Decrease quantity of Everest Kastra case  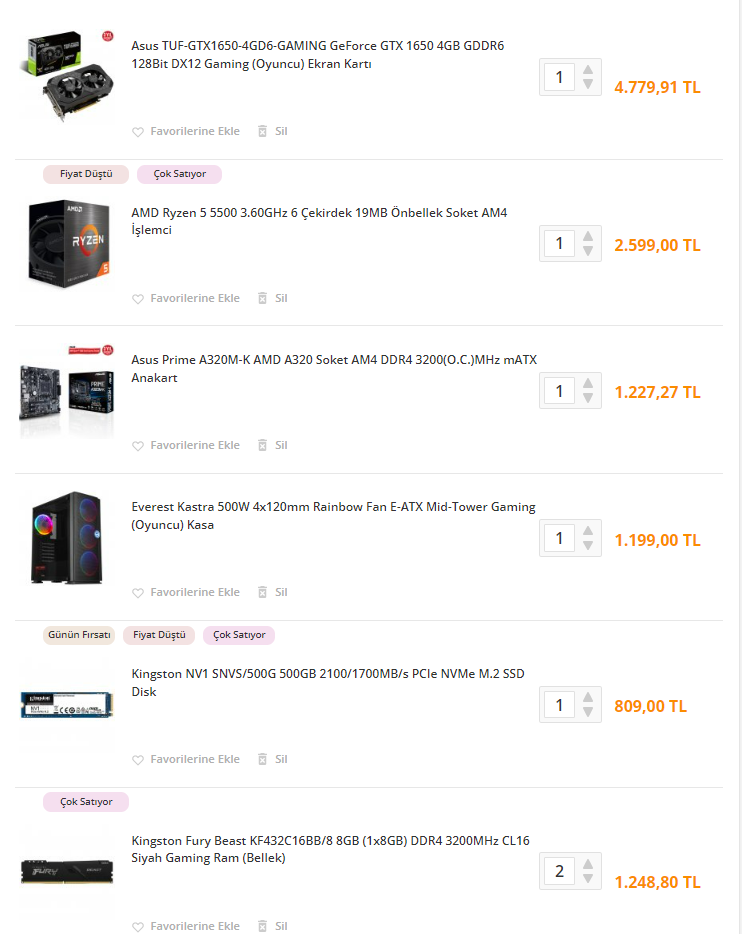588,545
